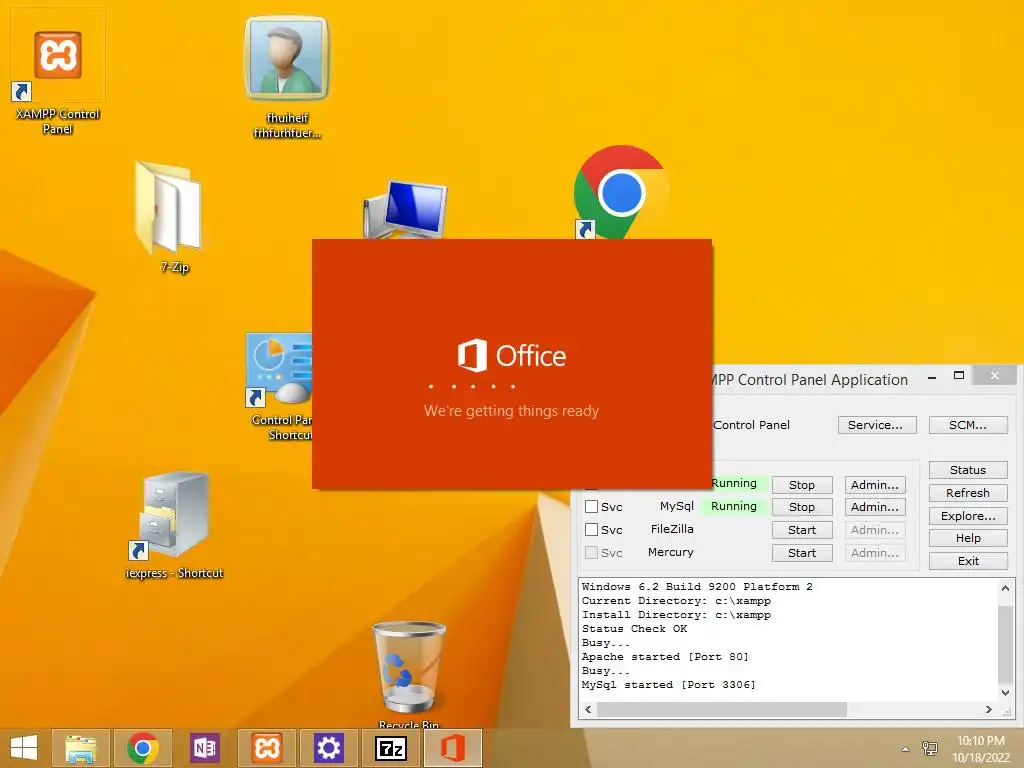Close the XAMPP Control Panel window
This screenshot has width=1024, height=768.
(994, 376)
